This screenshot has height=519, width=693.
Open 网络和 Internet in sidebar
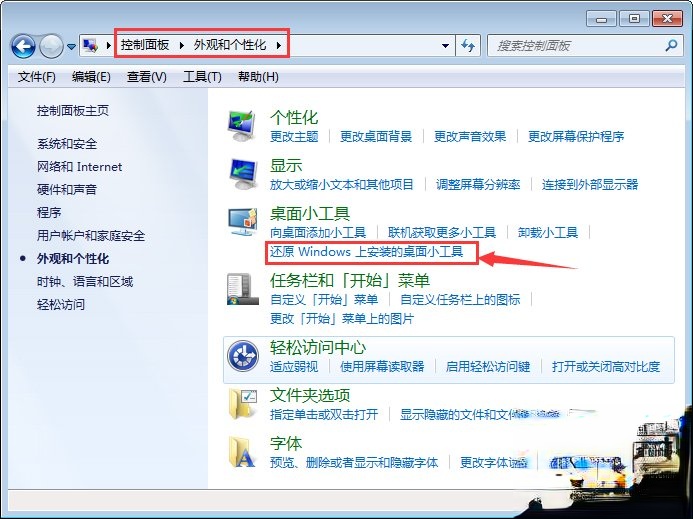pyautogui.click(x=80, y=167)
